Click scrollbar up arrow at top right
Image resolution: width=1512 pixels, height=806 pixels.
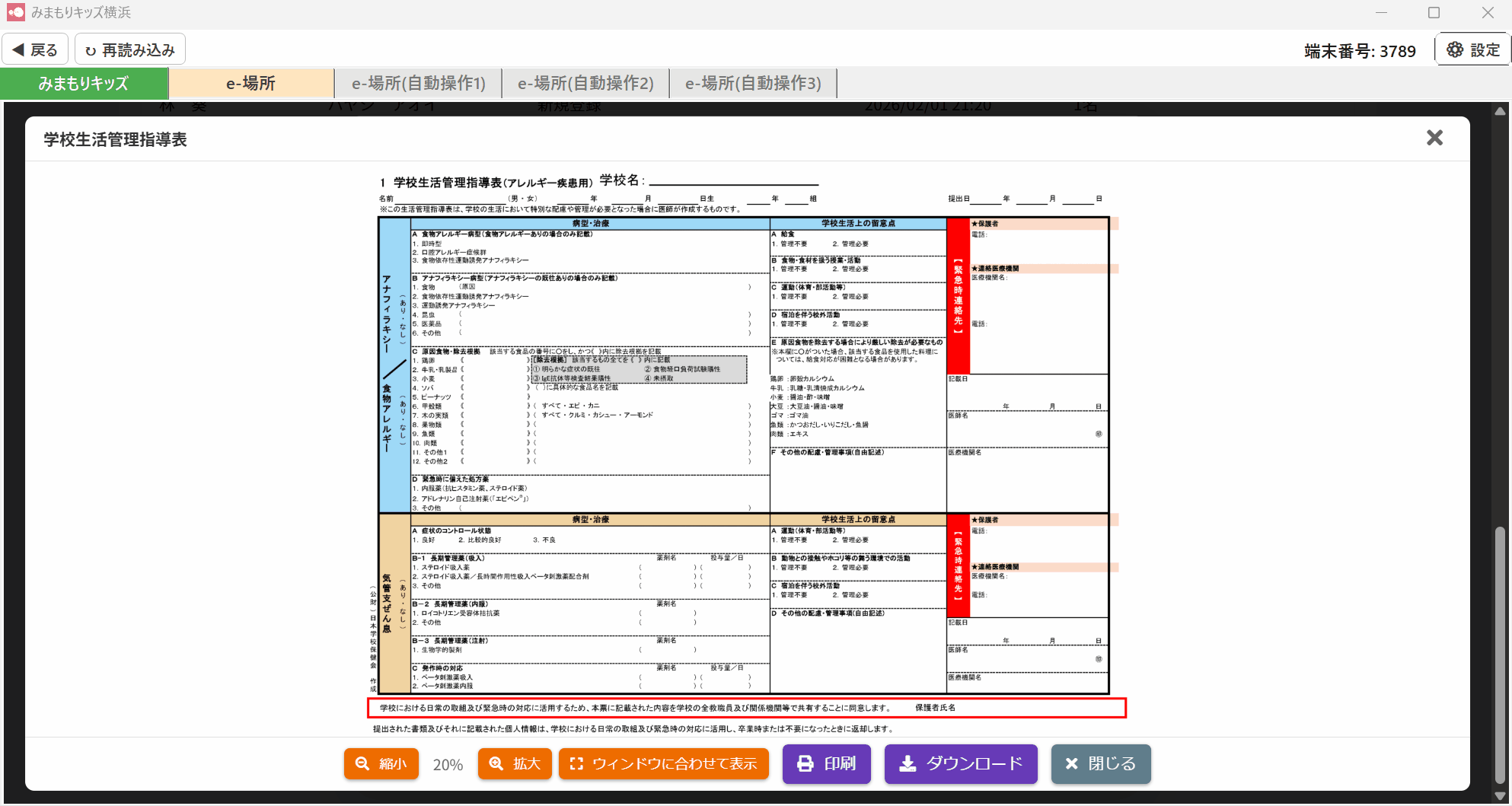click(x=1500, y=111)
